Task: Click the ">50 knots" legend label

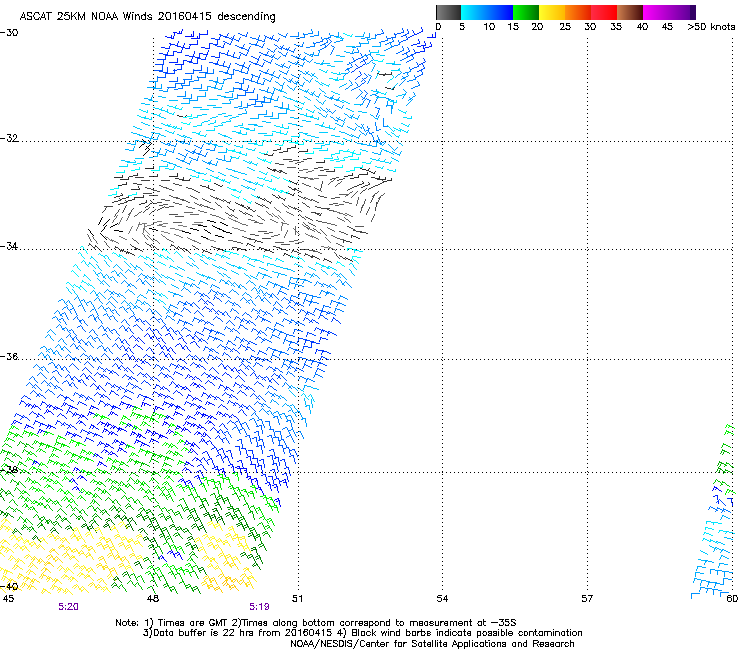Action: (711, 27)
